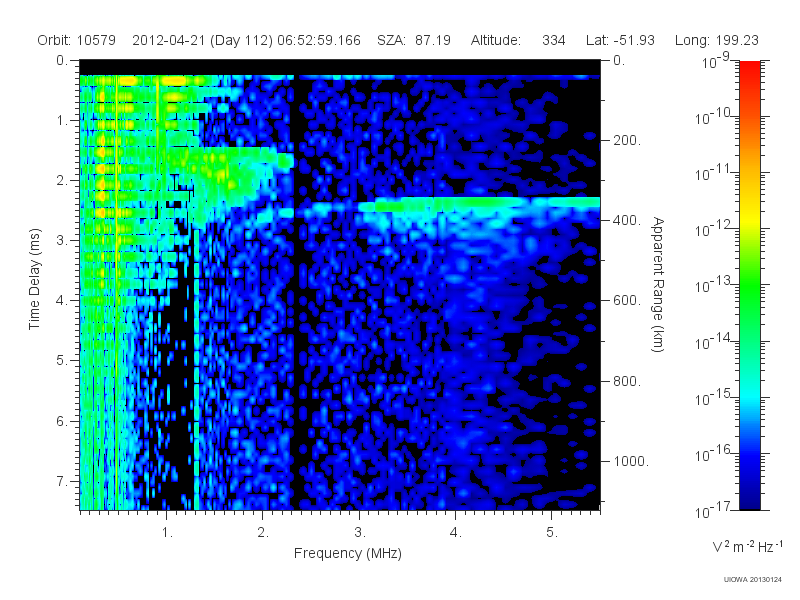Click the '1000.' apparent range tick label
Screen dimensions: 800x600
(x=631, y=461)
